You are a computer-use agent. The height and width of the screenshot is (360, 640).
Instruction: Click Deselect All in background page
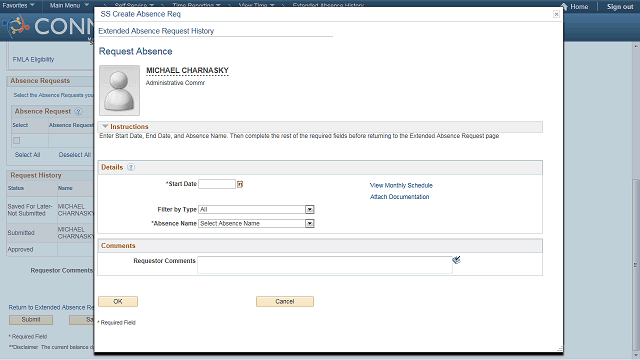[75, 155]
